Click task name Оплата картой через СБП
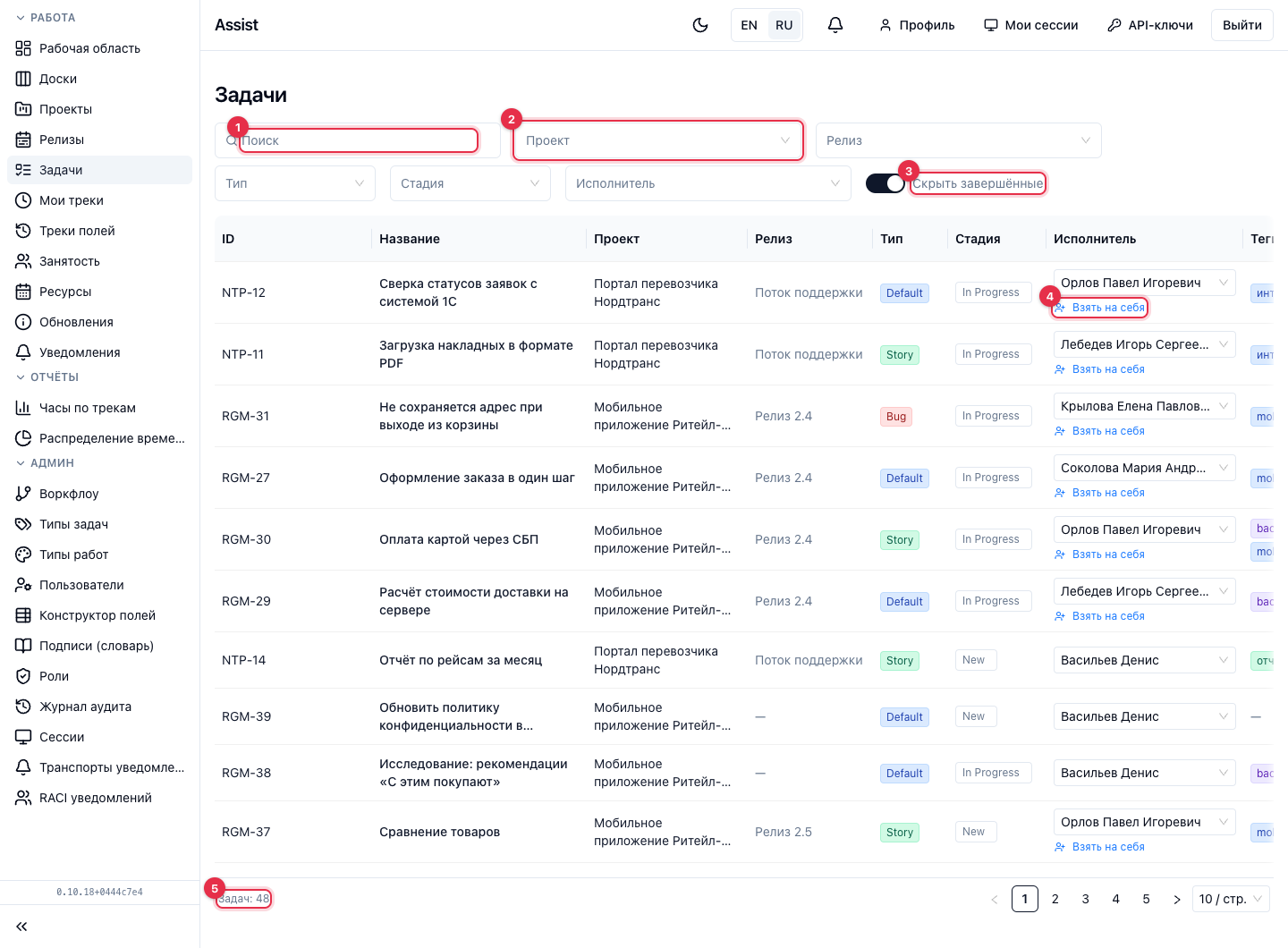Viewport: 1288px width, 948px height. [x=459, y=539]
